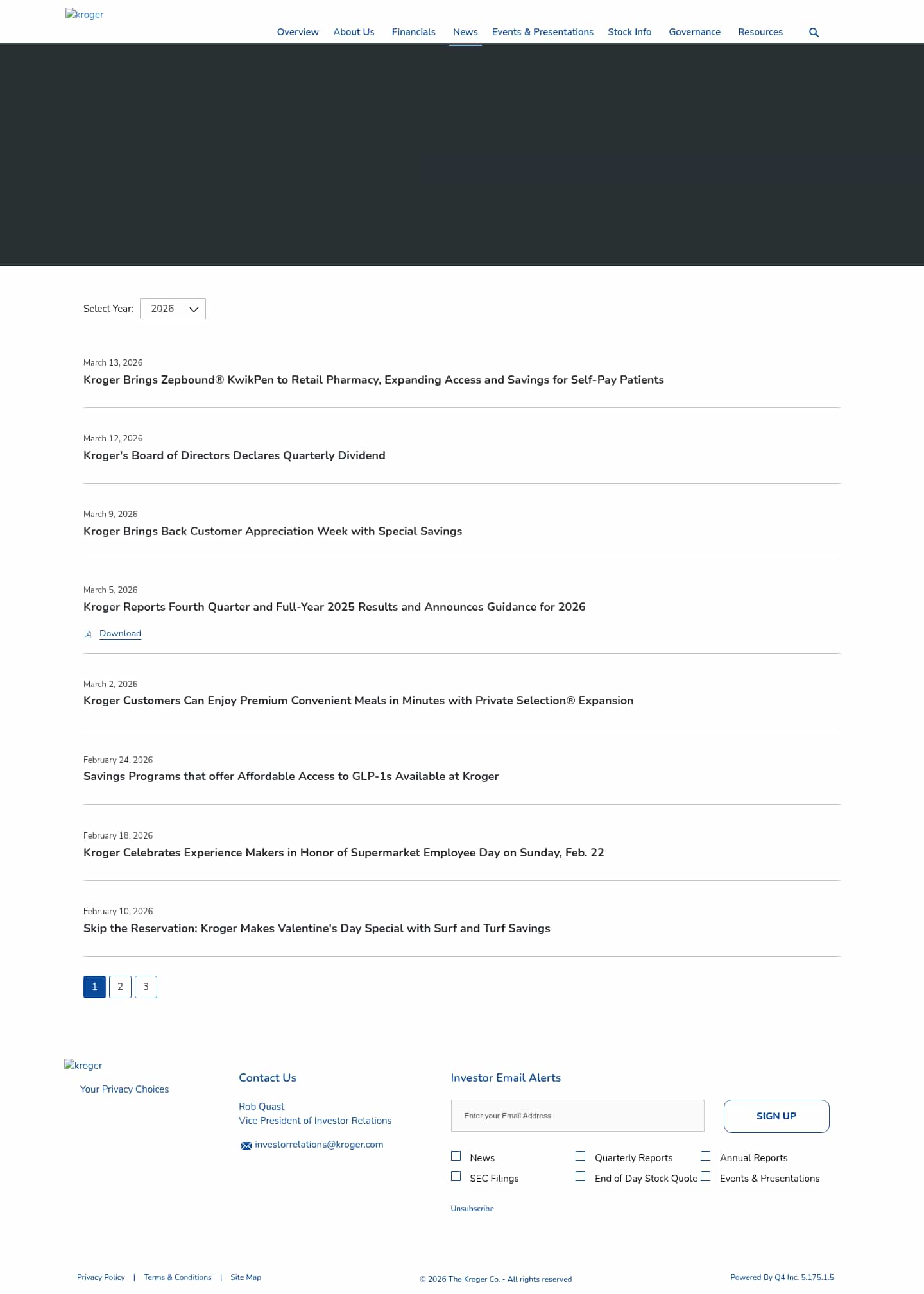Open Events & Presentations nav item

point(542,32)
